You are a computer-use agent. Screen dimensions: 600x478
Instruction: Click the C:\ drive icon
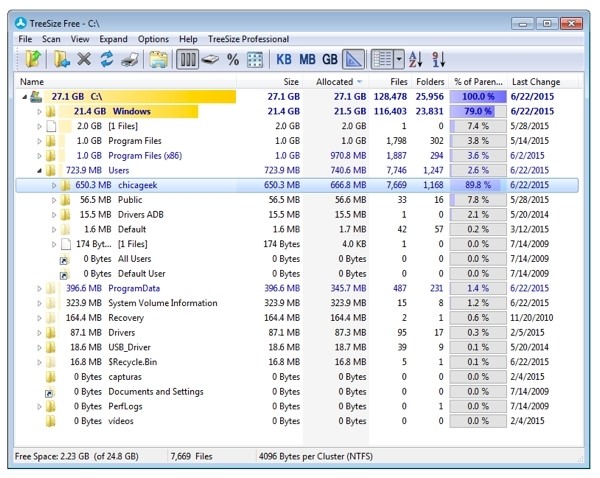[x=36, y=96]
